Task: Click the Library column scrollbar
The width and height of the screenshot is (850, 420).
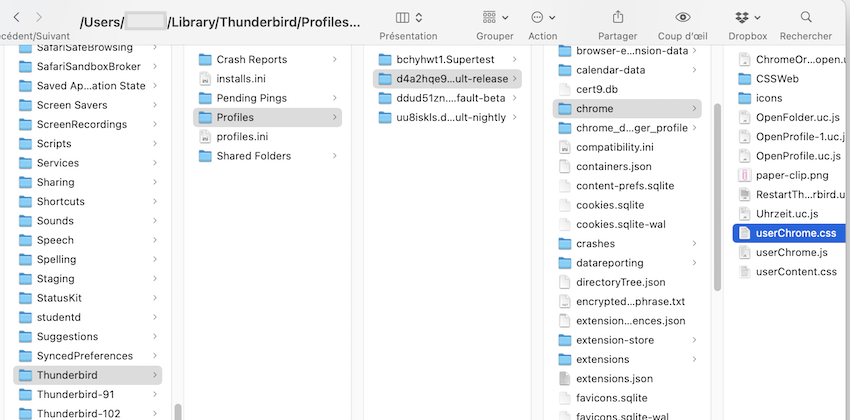Action: pos(178,411)
